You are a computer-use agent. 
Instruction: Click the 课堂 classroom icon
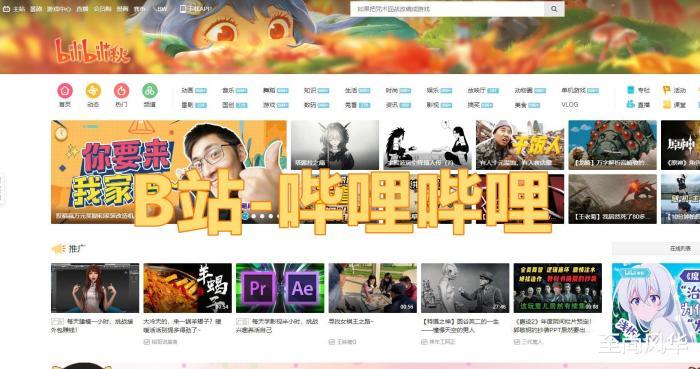667,104
